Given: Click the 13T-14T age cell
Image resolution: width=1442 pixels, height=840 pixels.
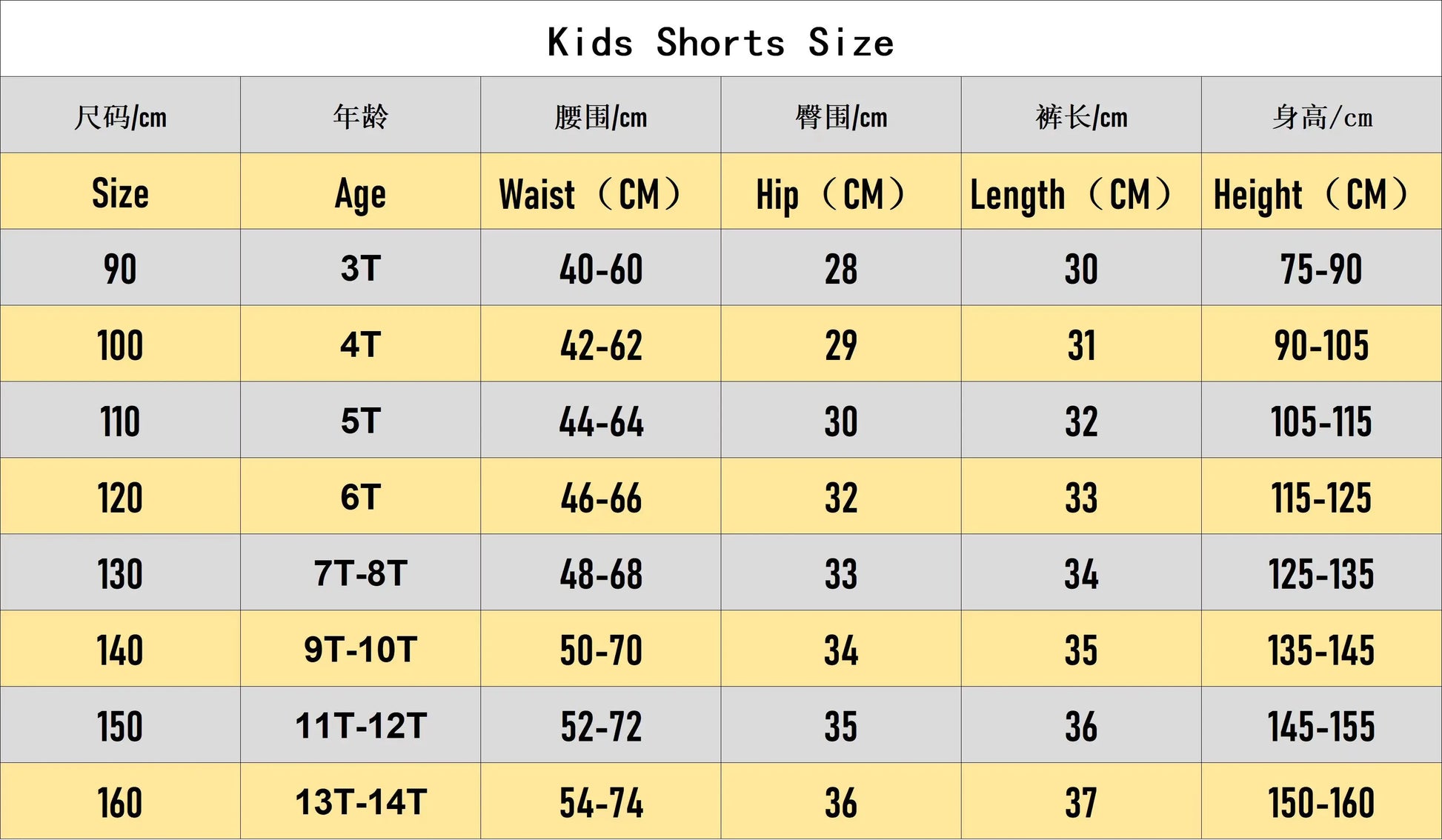Looking at the screenshot, I should (360, 801).
